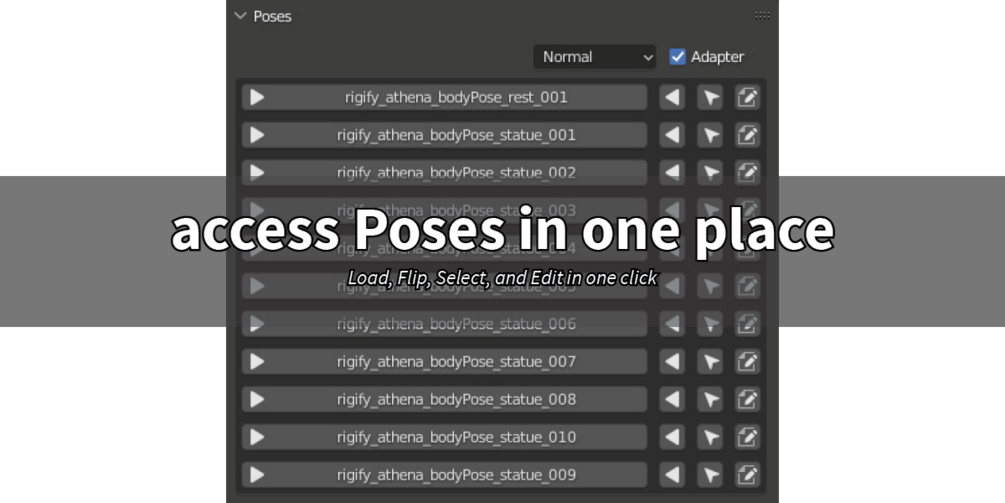Collapse the Poses panel
Viewport: 1005px width, 503px height.
click(x=240, y=16)
